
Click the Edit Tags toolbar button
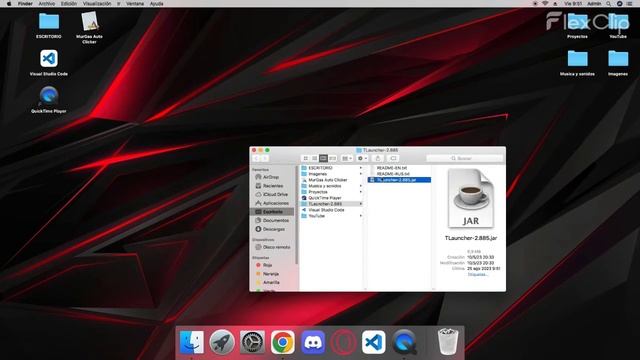coord(393,158)
